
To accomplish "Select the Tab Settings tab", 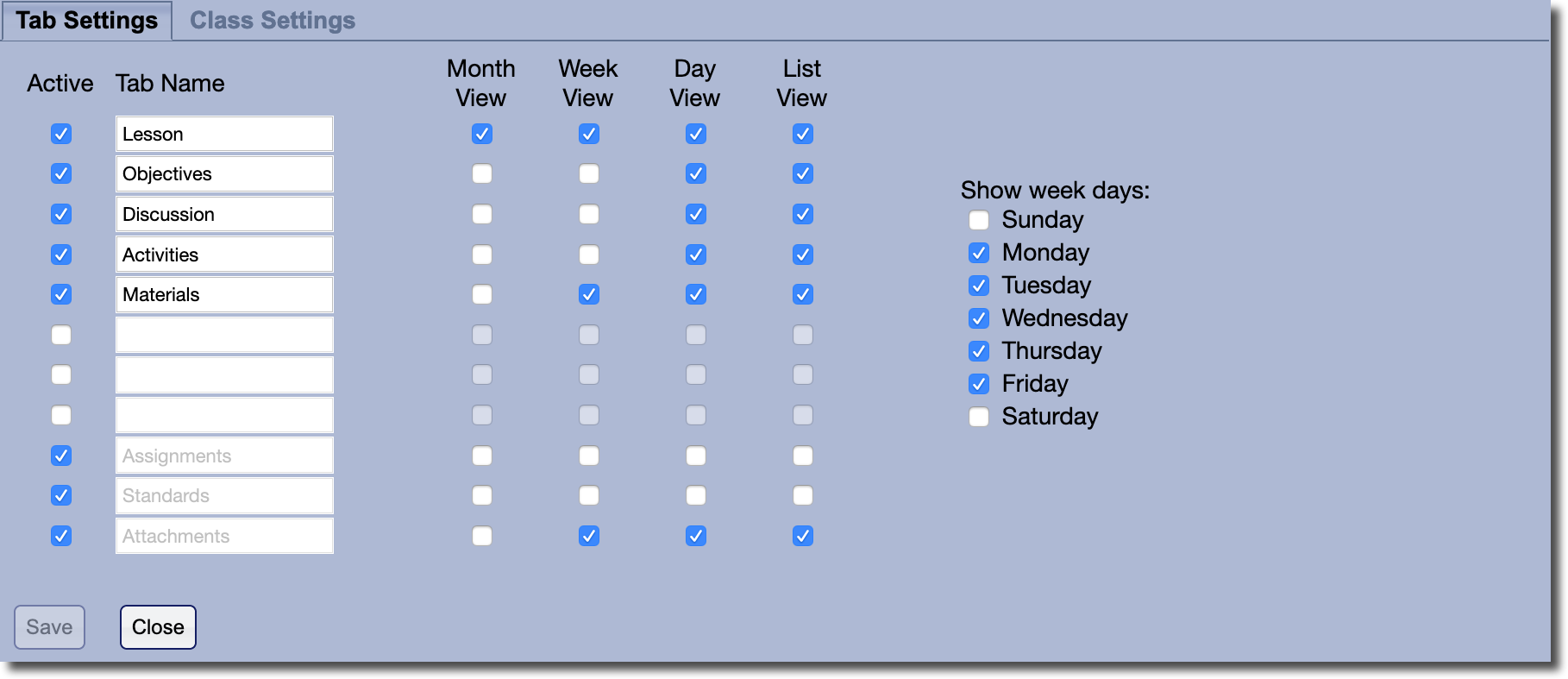I will point(86,21).
